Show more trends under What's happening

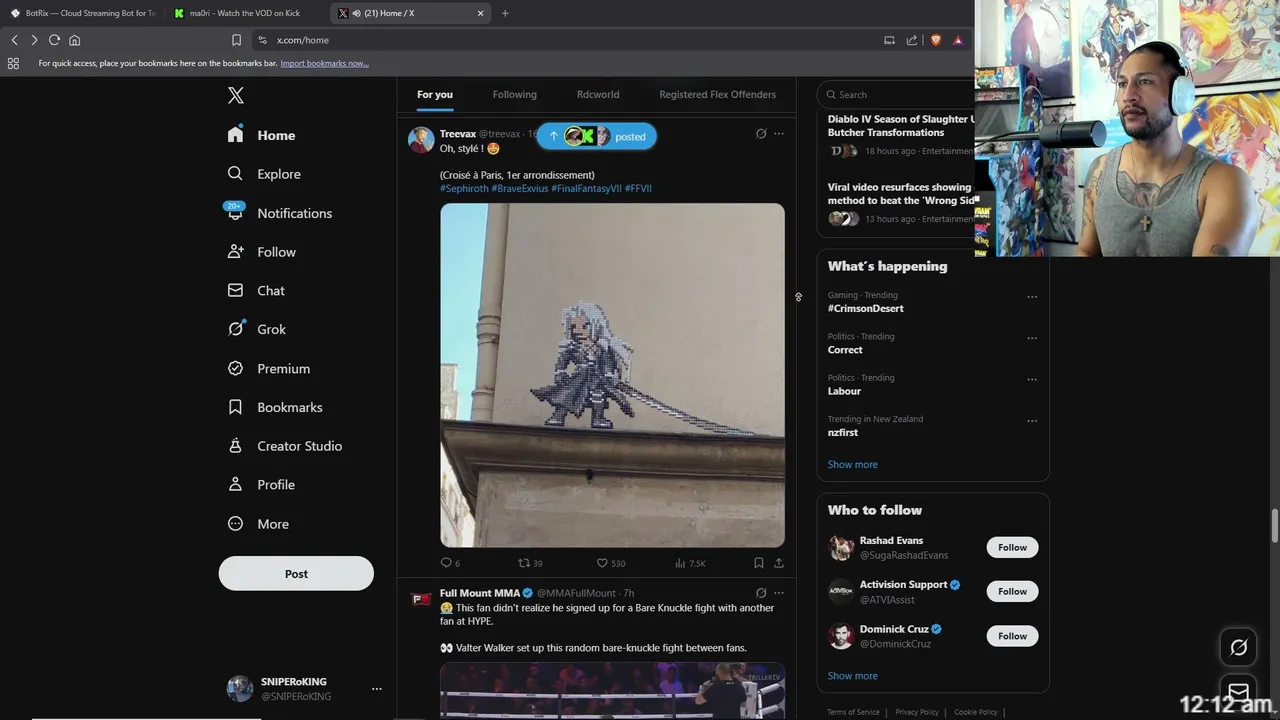coord(853,464)
